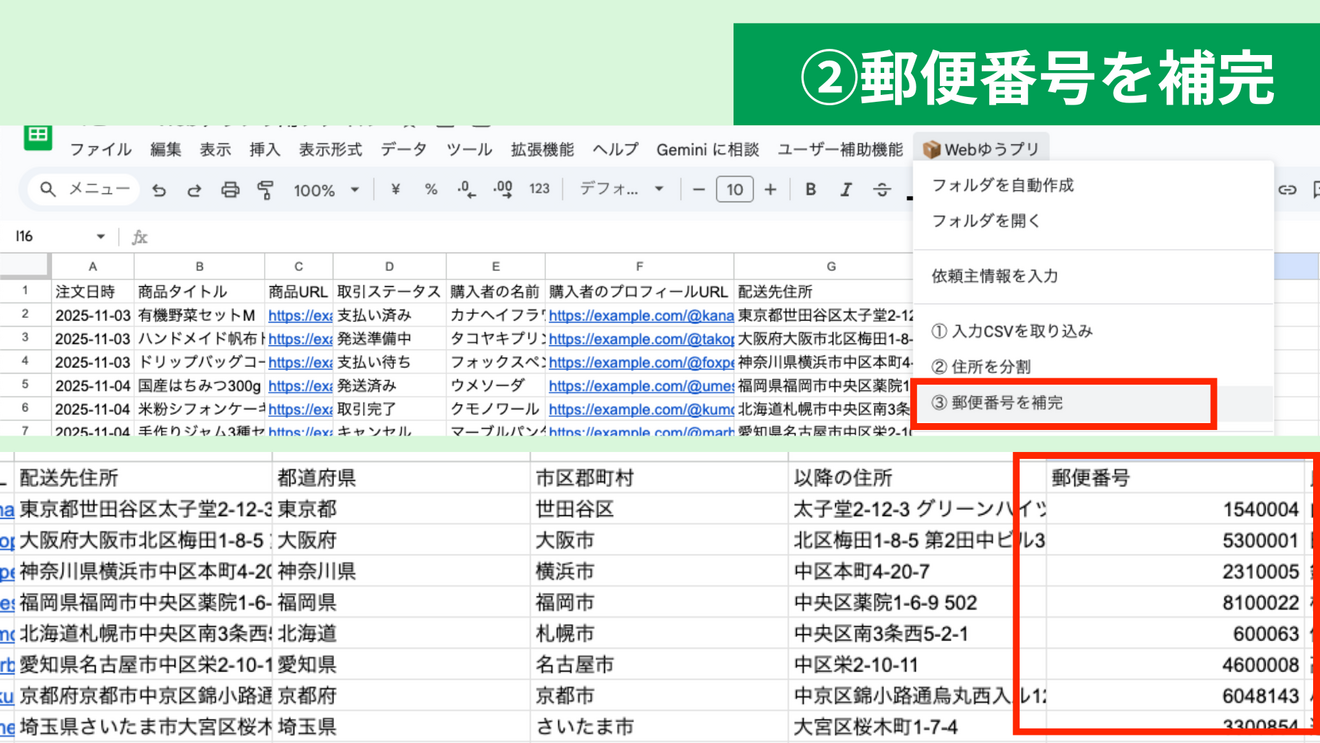
Task: Toggle italic formatting
Action: click(846, 189)
